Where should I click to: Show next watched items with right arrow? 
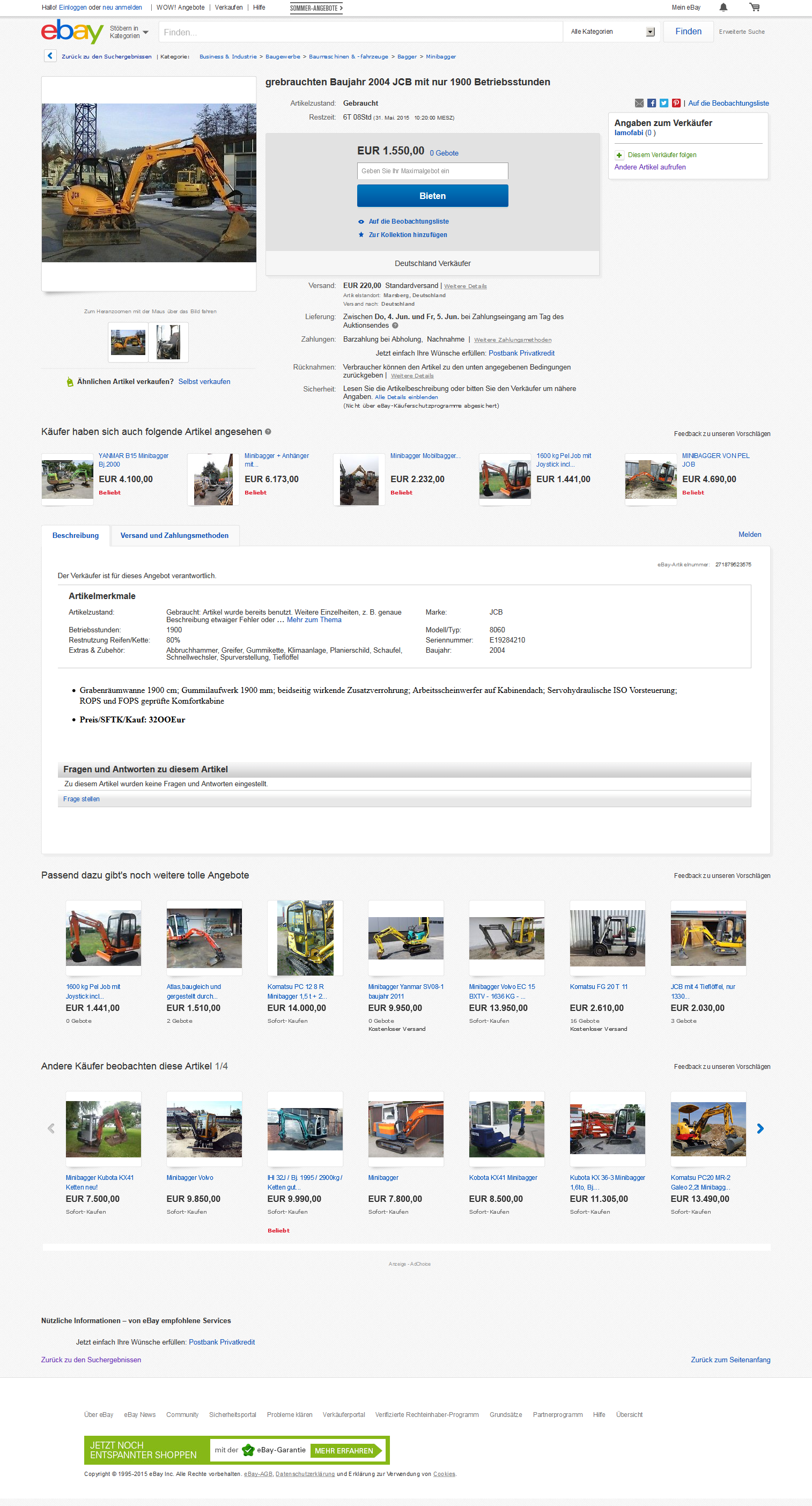tap(760, 1128)
